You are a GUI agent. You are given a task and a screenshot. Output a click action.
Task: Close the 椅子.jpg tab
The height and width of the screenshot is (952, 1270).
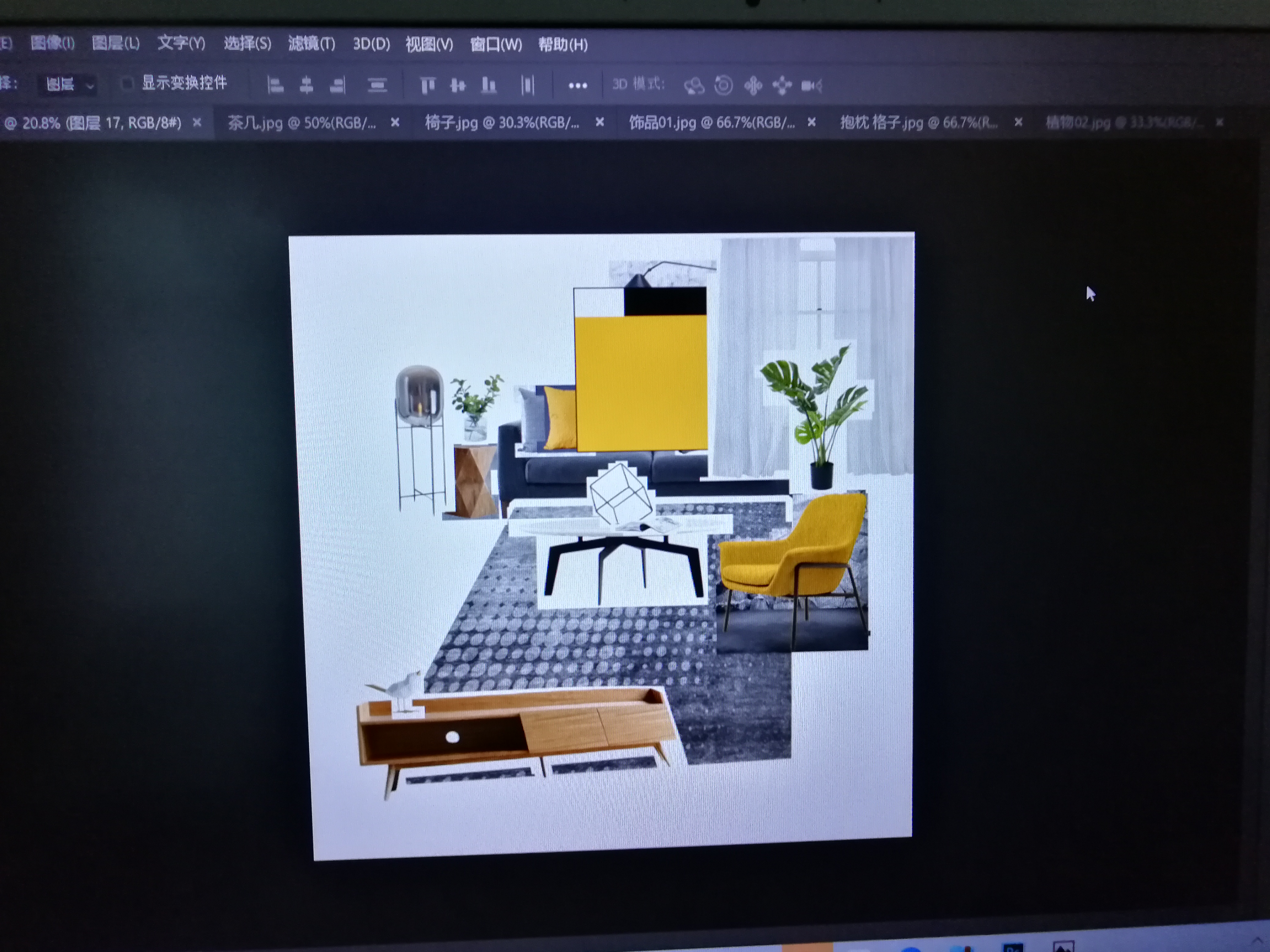[x=600, y=122]
